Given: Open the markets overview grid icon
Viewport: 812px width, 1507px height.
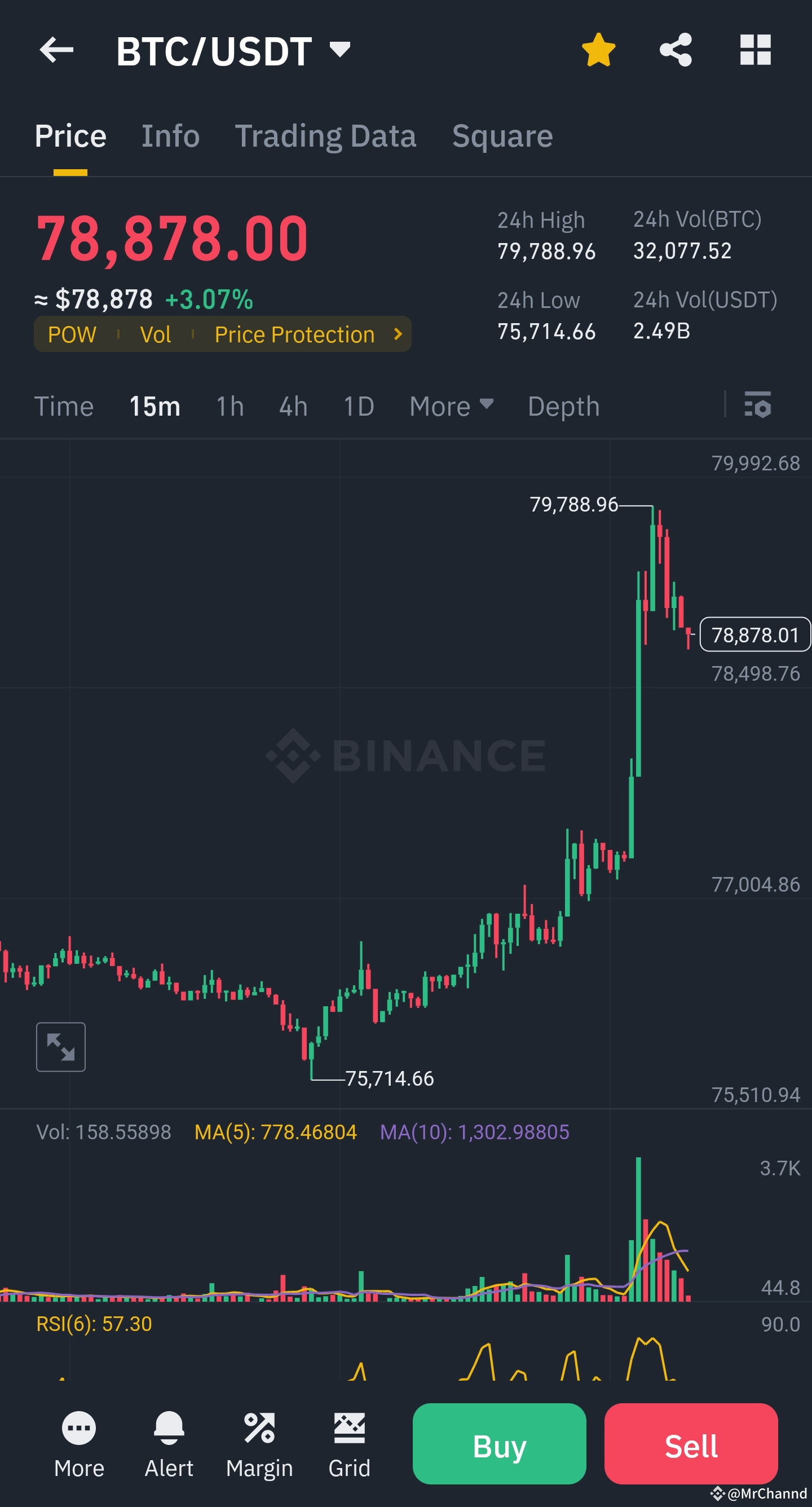Looking at the screenshot, I should click(754, 50).
